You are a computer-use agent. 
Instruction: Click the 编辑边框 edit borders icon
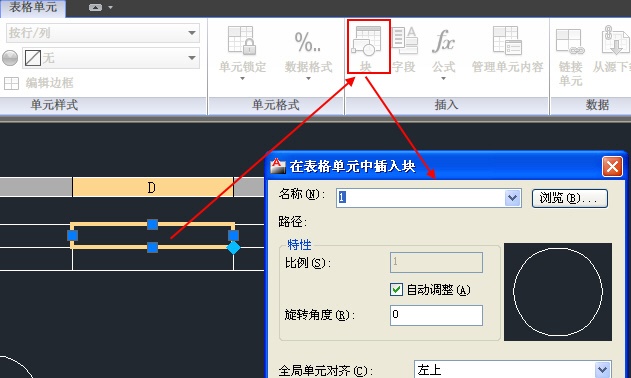tap(11, 83)
